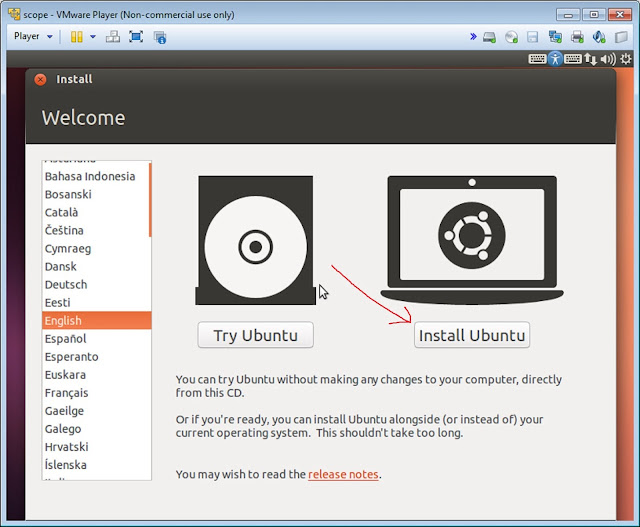This screenshot has width=640, height=527.
Task: Open the network indicator in Ubuntu panel
Action: coord(590,59)
